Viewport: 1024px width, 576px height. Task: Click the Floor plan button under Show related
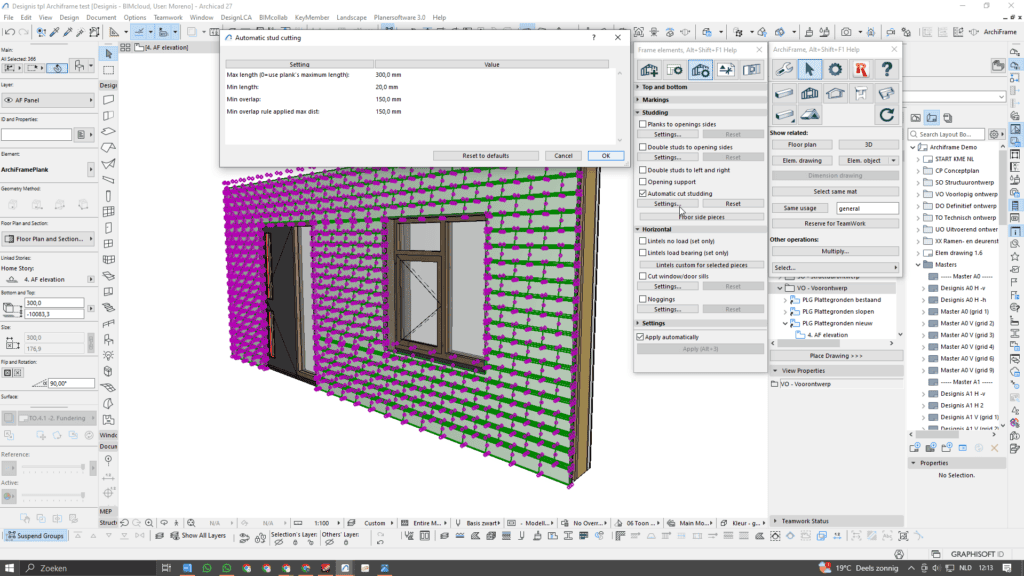tap(802, 145)
